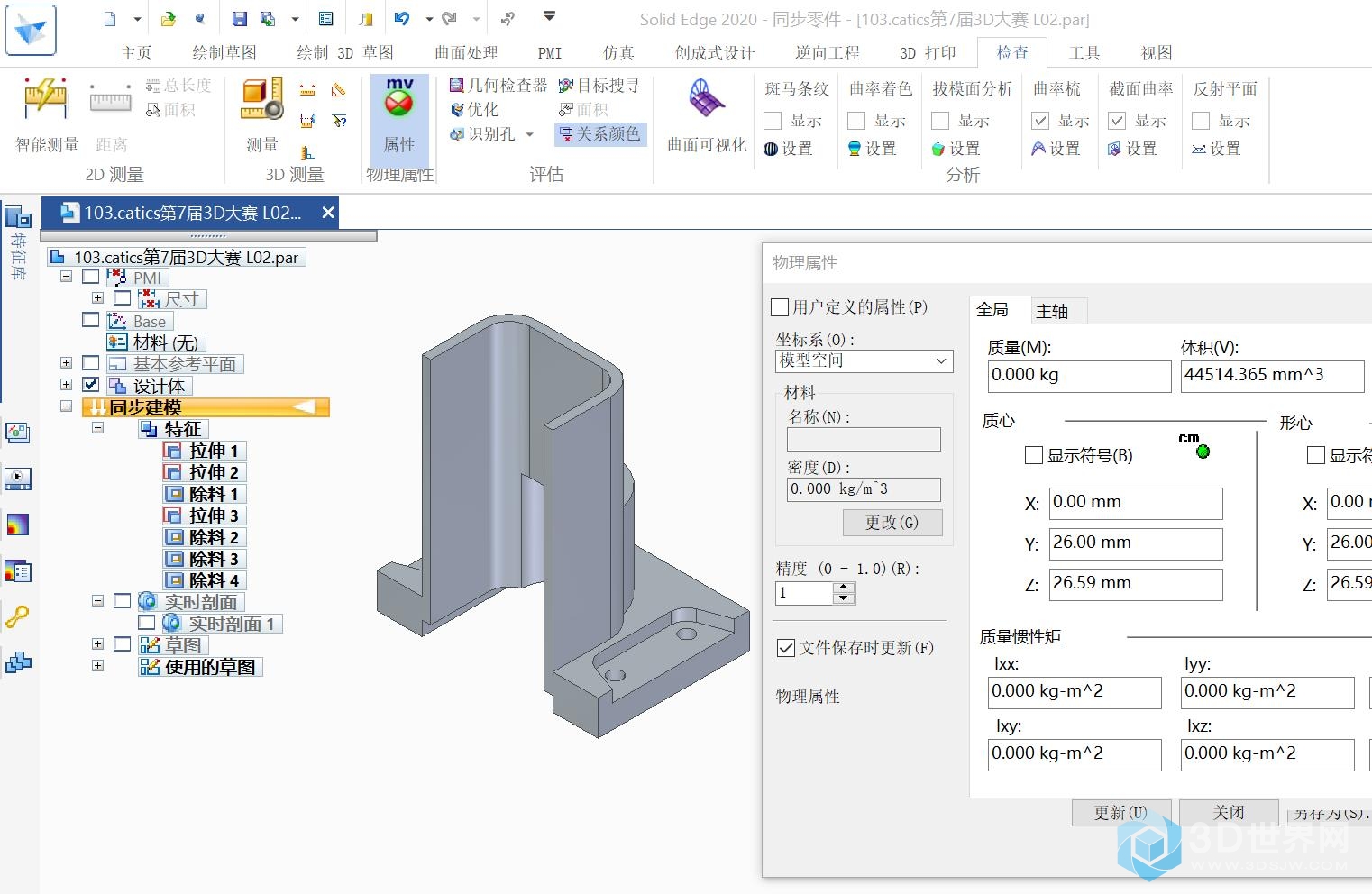This screenshot has width=1372, height=894.
Task: Open 拔模面分析 settings
Action: 956,149
